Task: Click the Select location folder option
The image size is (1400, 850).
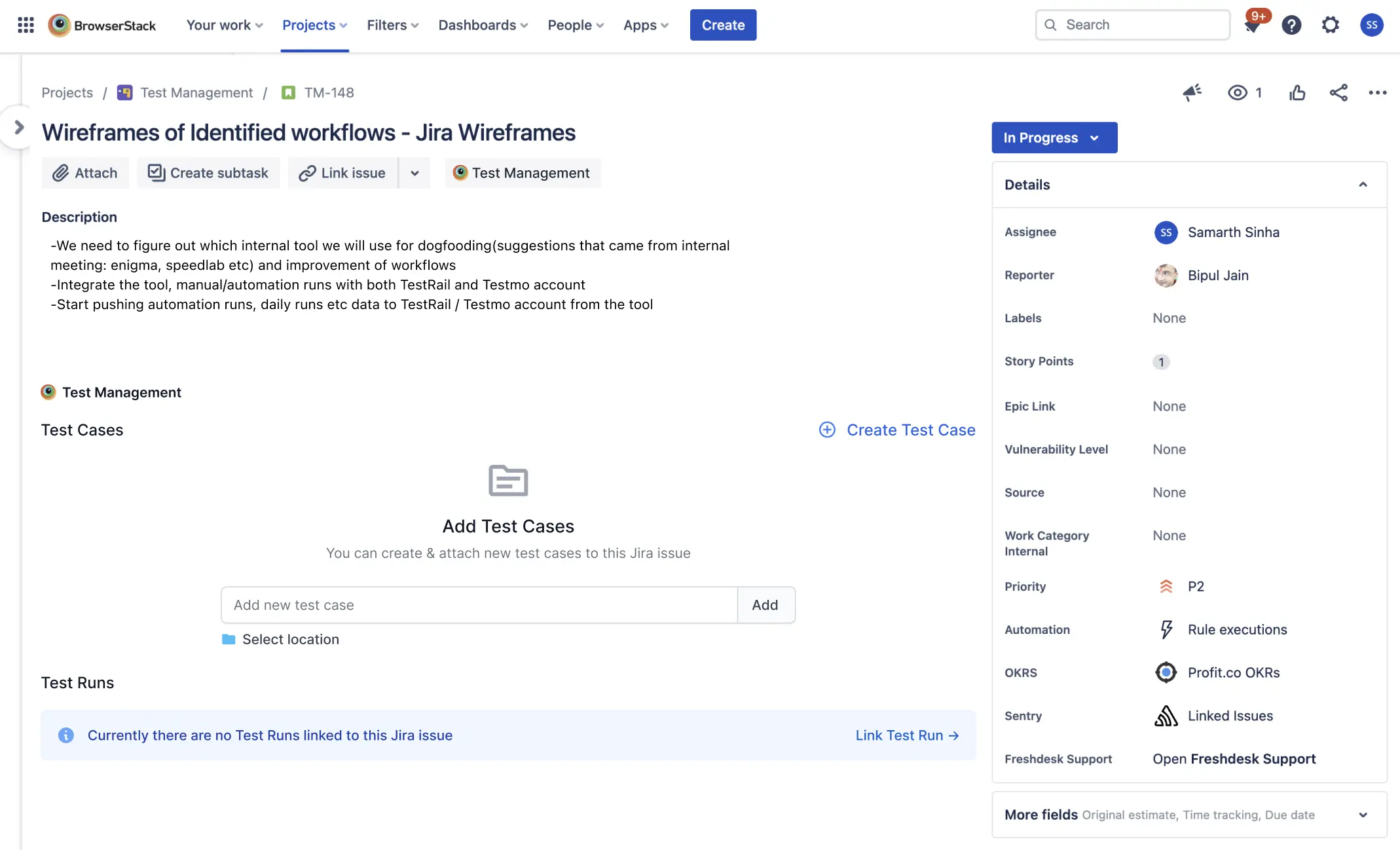Action: click(x=281, y=639)
